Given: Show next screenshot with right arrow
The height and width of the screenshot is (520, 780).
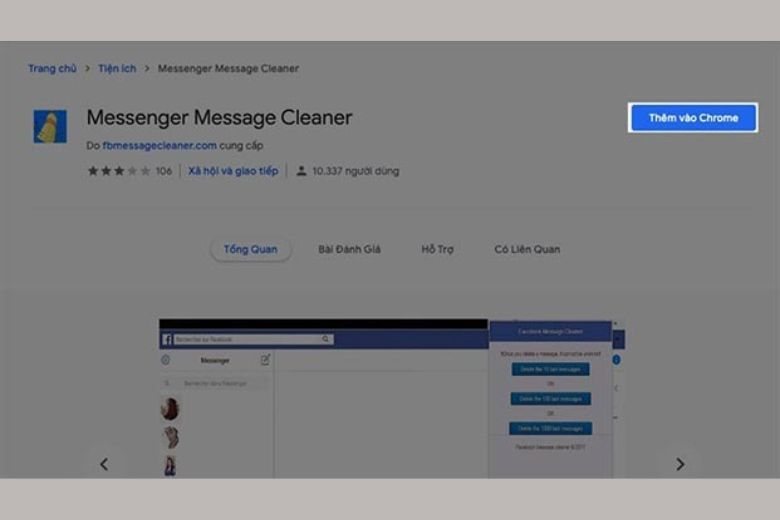Looking at the screenshot, I should click(x=680, y=464).
